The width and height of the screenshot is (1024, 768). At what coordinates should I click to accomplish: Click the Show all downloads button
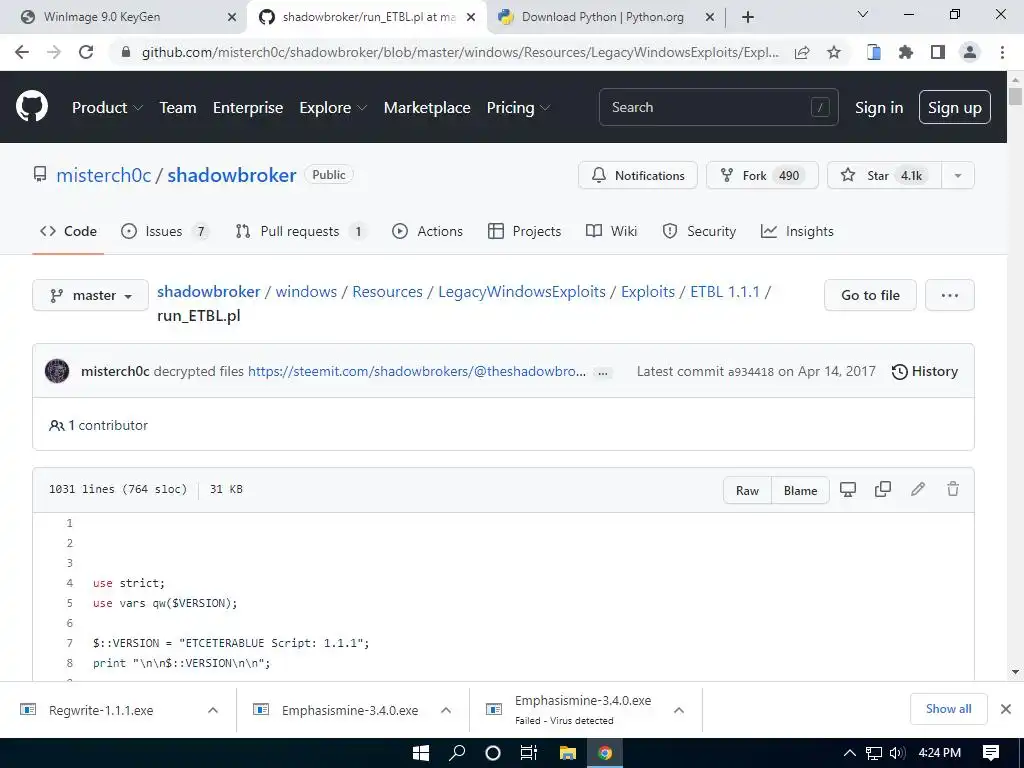coord(948,709)
